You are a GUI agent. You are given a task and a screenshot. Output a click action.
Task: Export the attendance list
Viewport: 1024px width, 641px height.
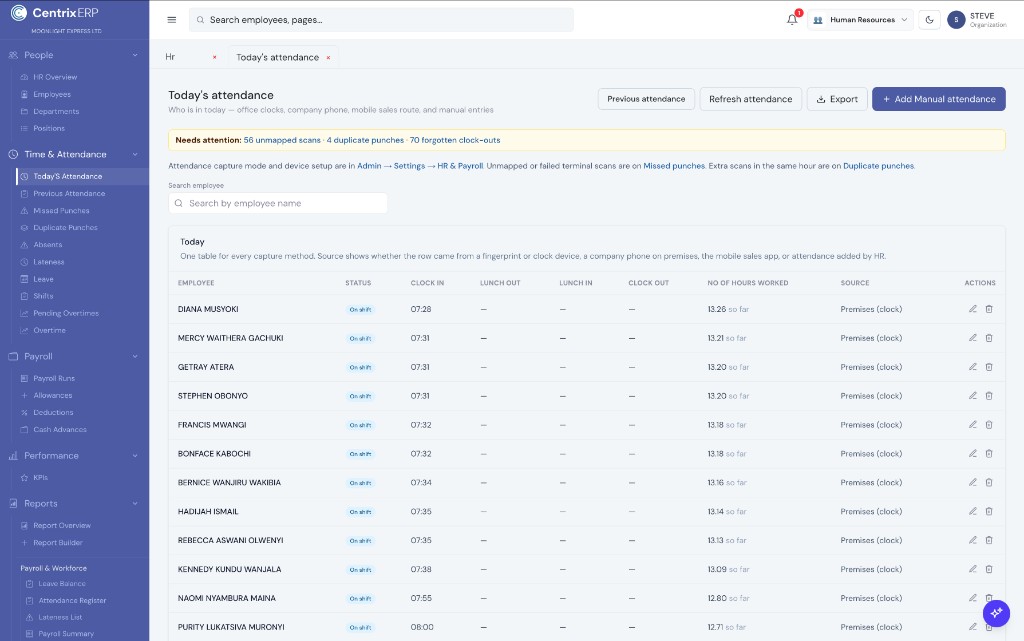tap(837, 99)
